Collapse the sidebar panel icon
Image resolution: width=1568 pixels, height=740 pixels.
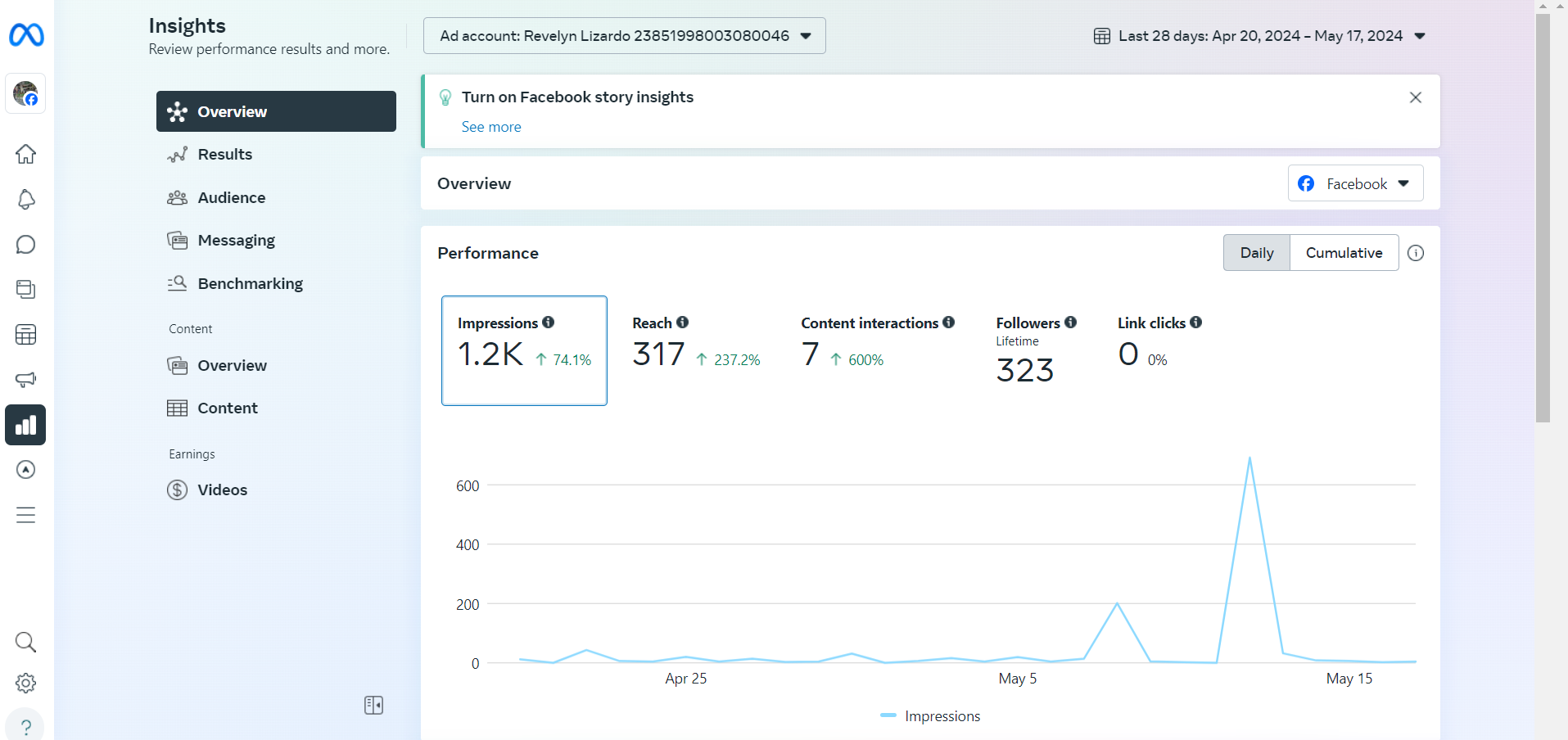(x=373, y=705)
